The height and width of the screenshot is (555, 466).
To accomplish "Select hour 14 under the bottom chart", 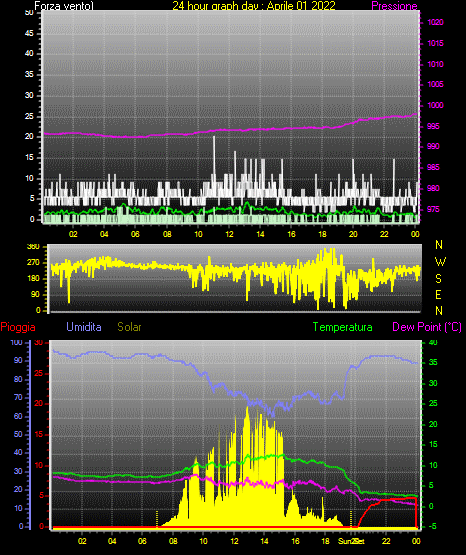I will pos(264,541).
